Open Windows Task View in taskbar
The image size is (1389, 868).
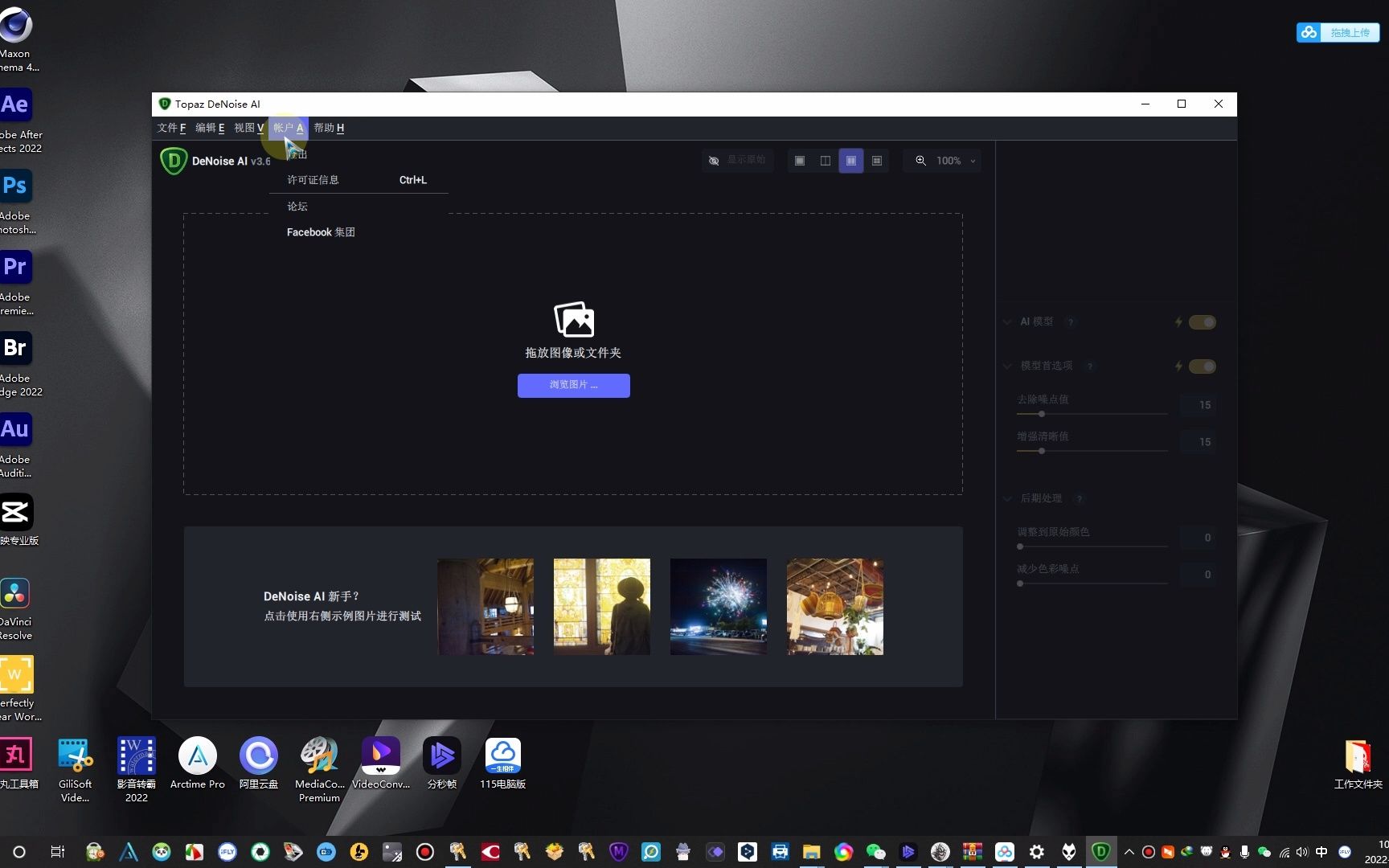pos(57,852)
